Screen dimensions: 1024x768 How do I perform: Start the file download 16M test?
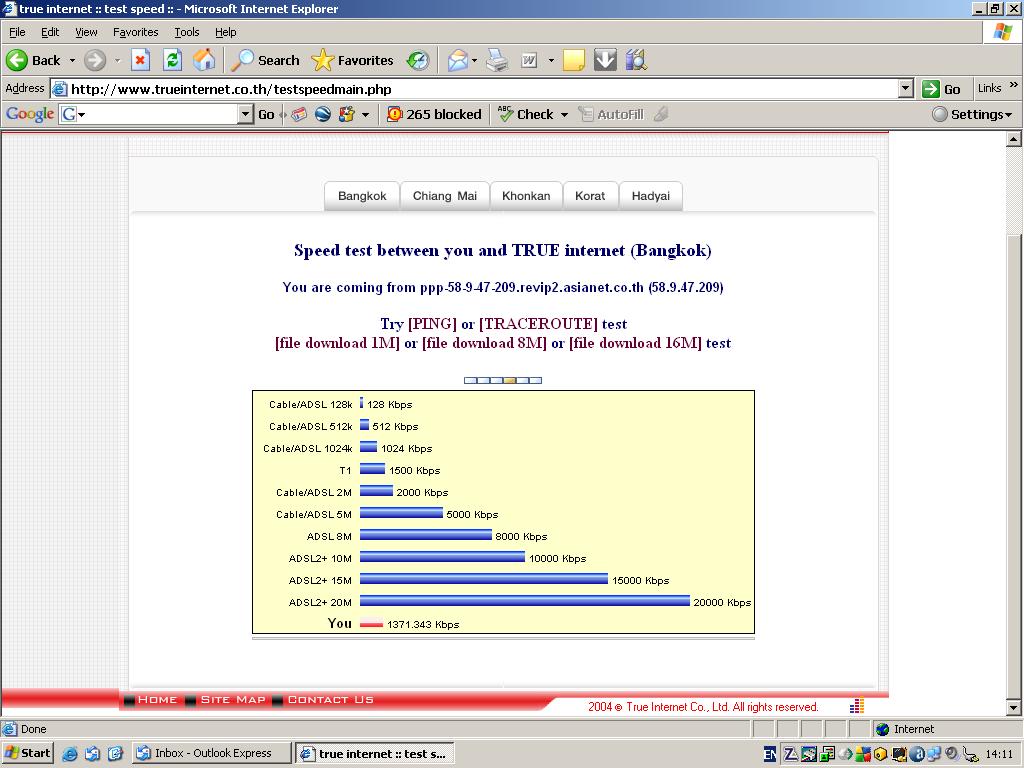635,344
